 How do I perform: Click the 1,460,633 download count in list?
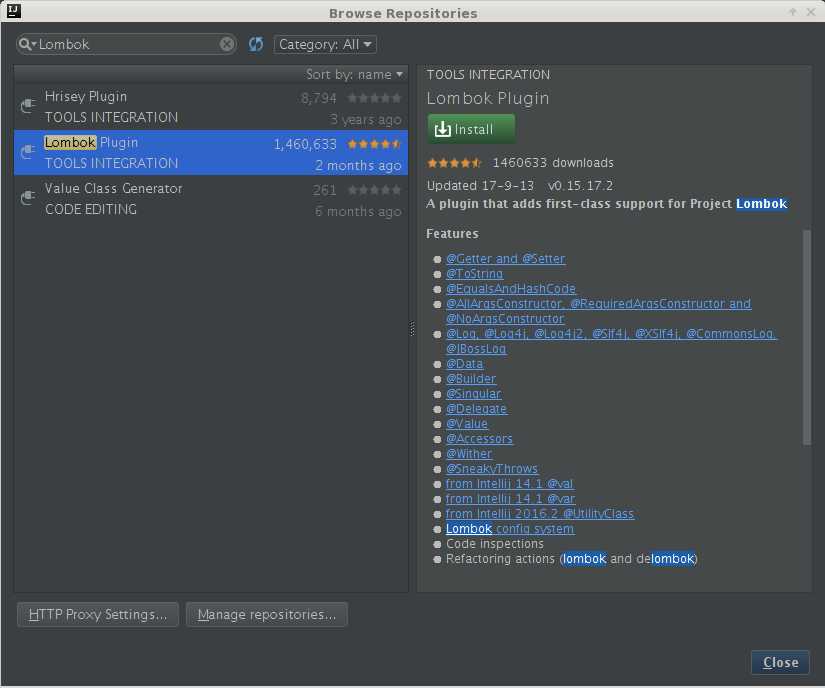(305, 144)
